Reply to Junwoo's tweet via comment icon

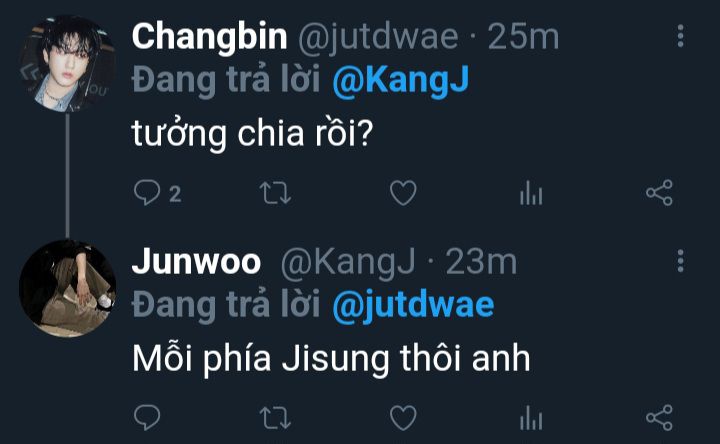pos(147,417)
